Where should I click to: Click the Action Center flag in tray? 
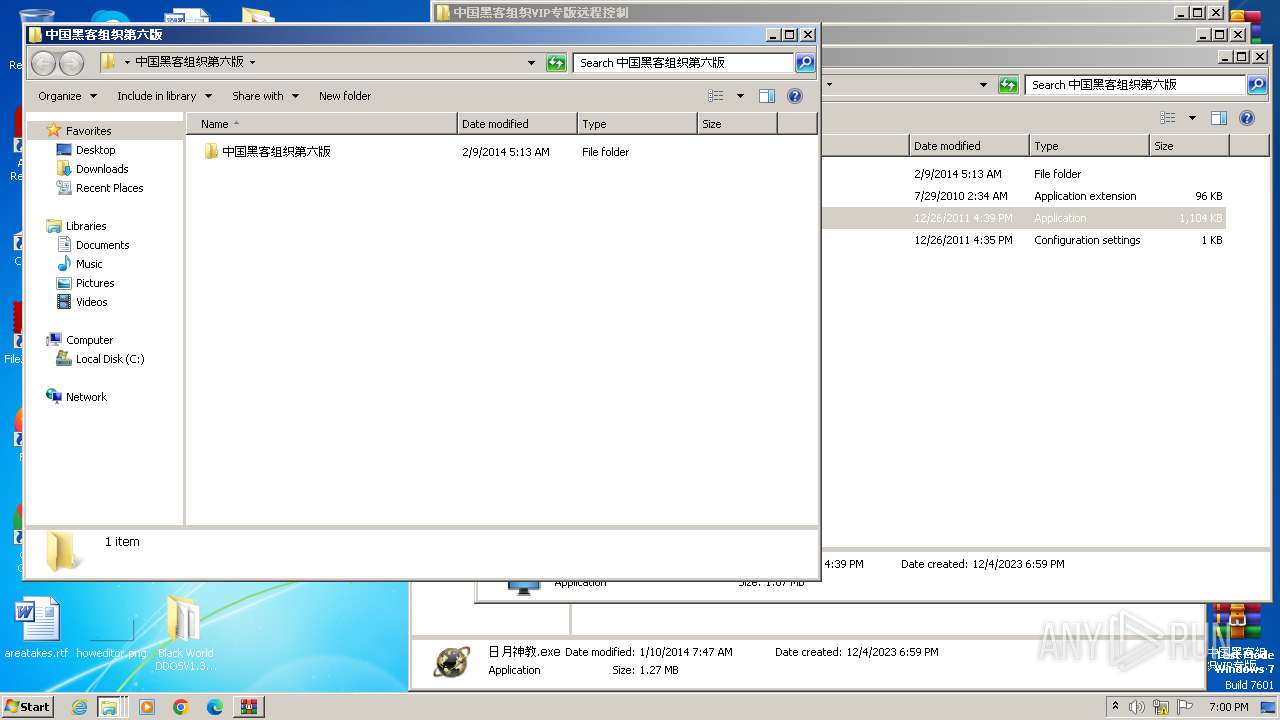click(x=1185, y=707)
